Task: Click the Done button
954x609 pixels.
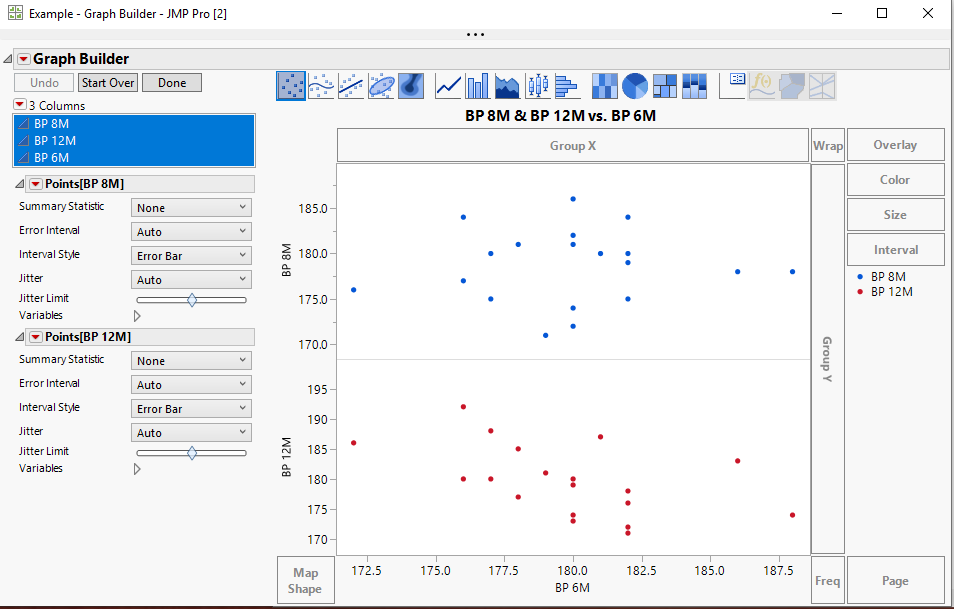Action: pyautogui.click(x=172, y=83)
